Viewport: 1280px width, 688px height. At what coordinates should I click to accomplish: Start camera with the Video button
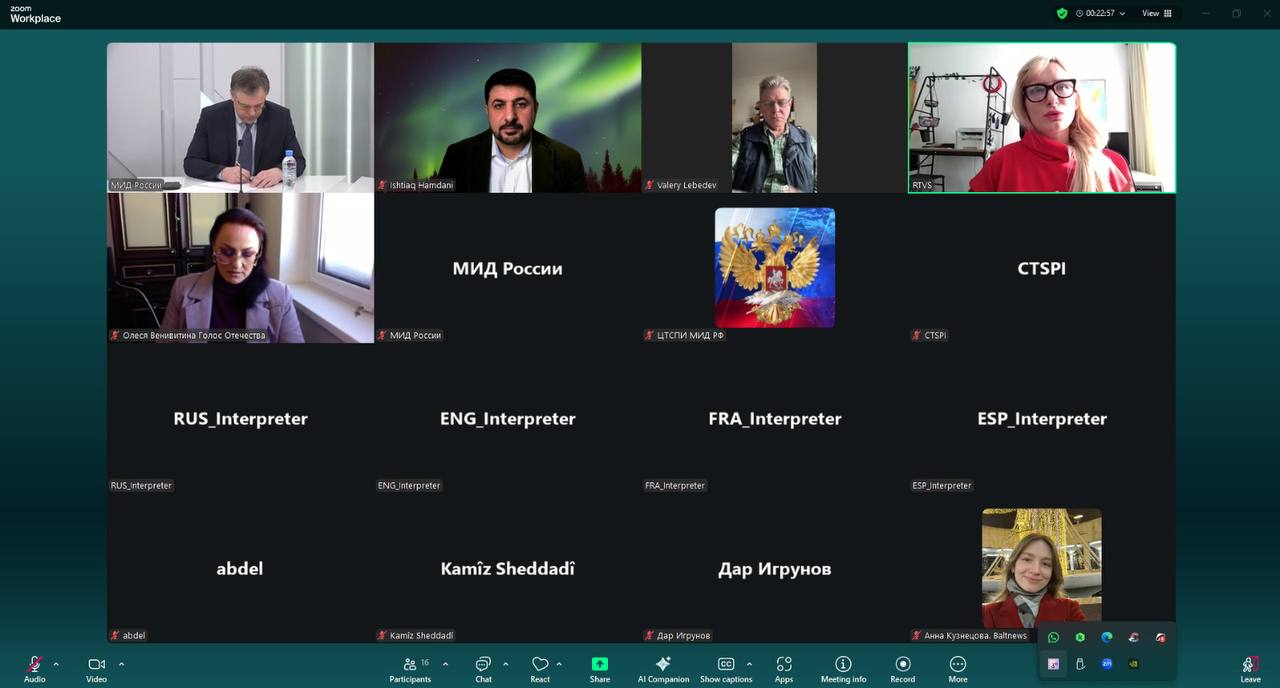[x=96, y=668]
